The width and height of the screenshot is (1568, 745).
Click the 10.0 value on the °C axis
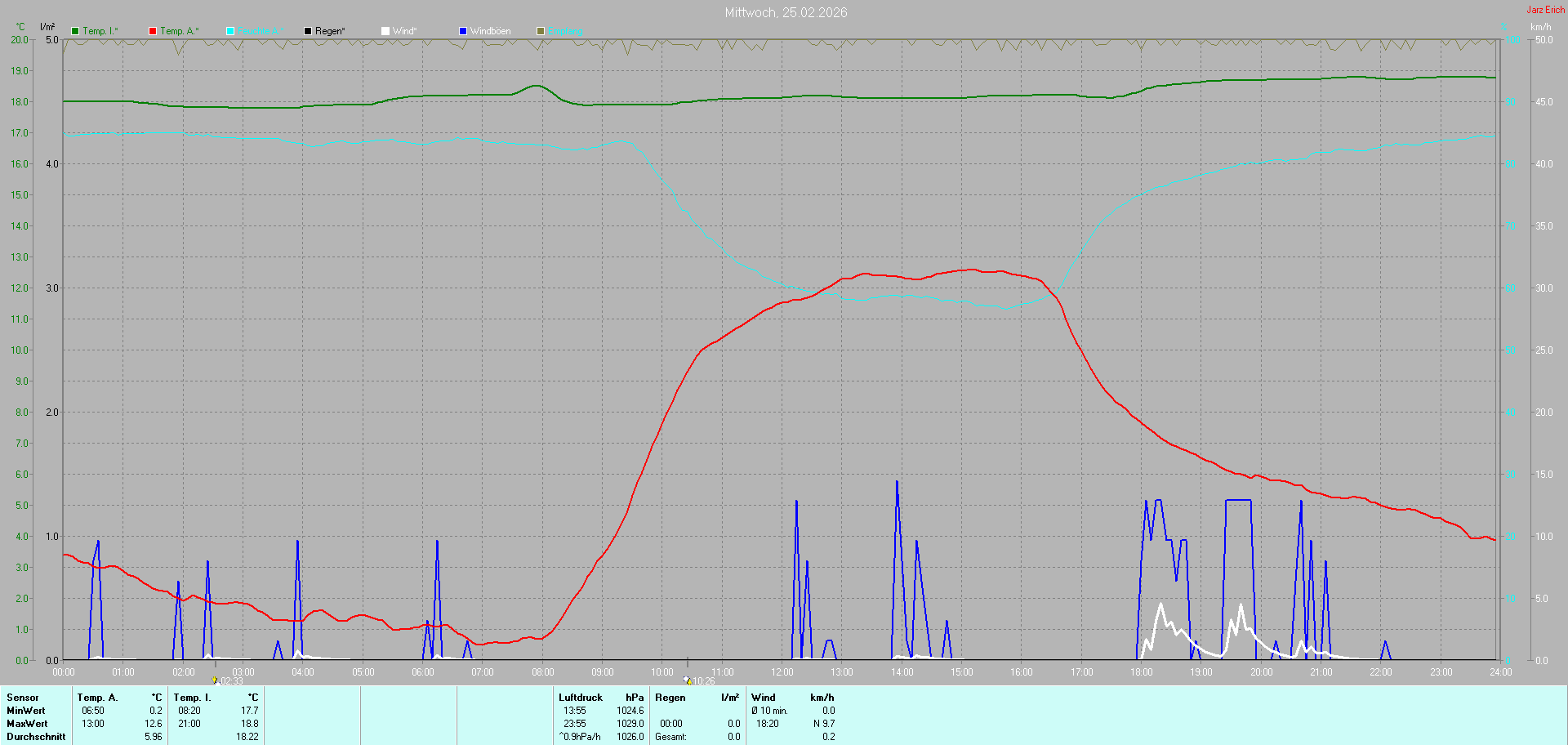tap(20, 350)
